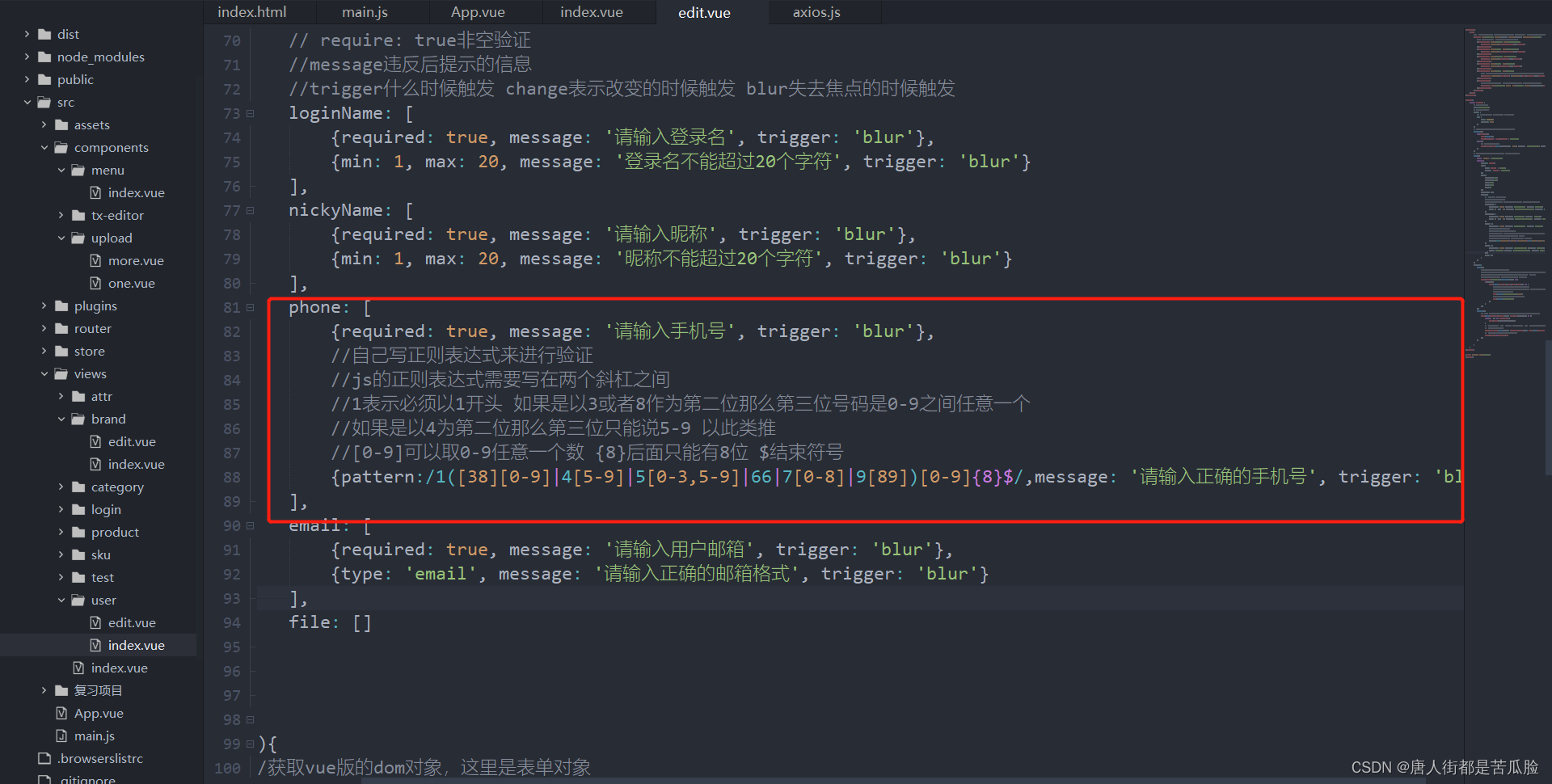The height and width of the screenshot is (784, 1552).
Task: Click the router folder icon
Action: point(61,328)
